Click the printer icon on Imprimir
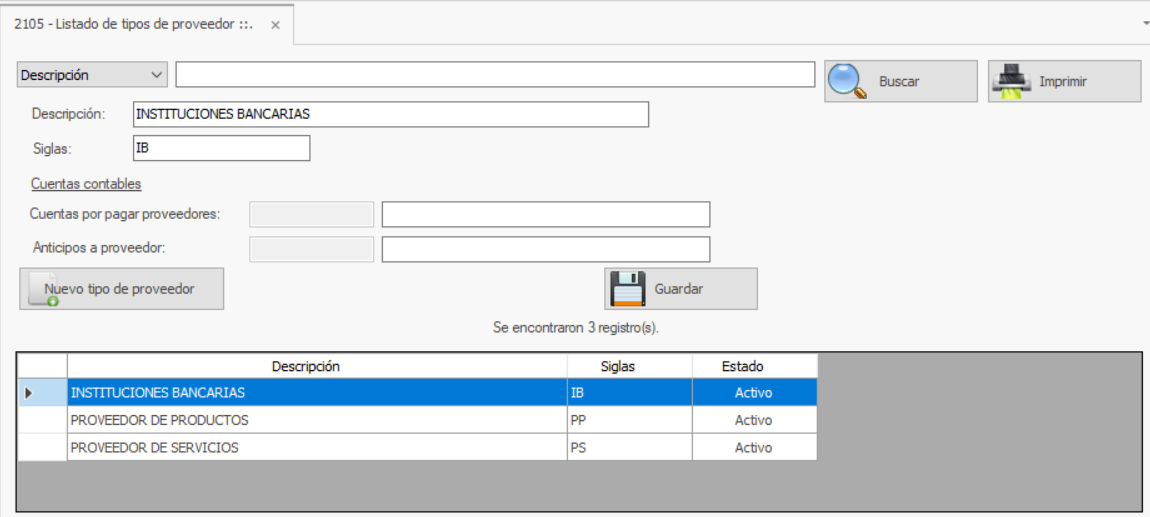The image size is (1150, 517). 1011,82
